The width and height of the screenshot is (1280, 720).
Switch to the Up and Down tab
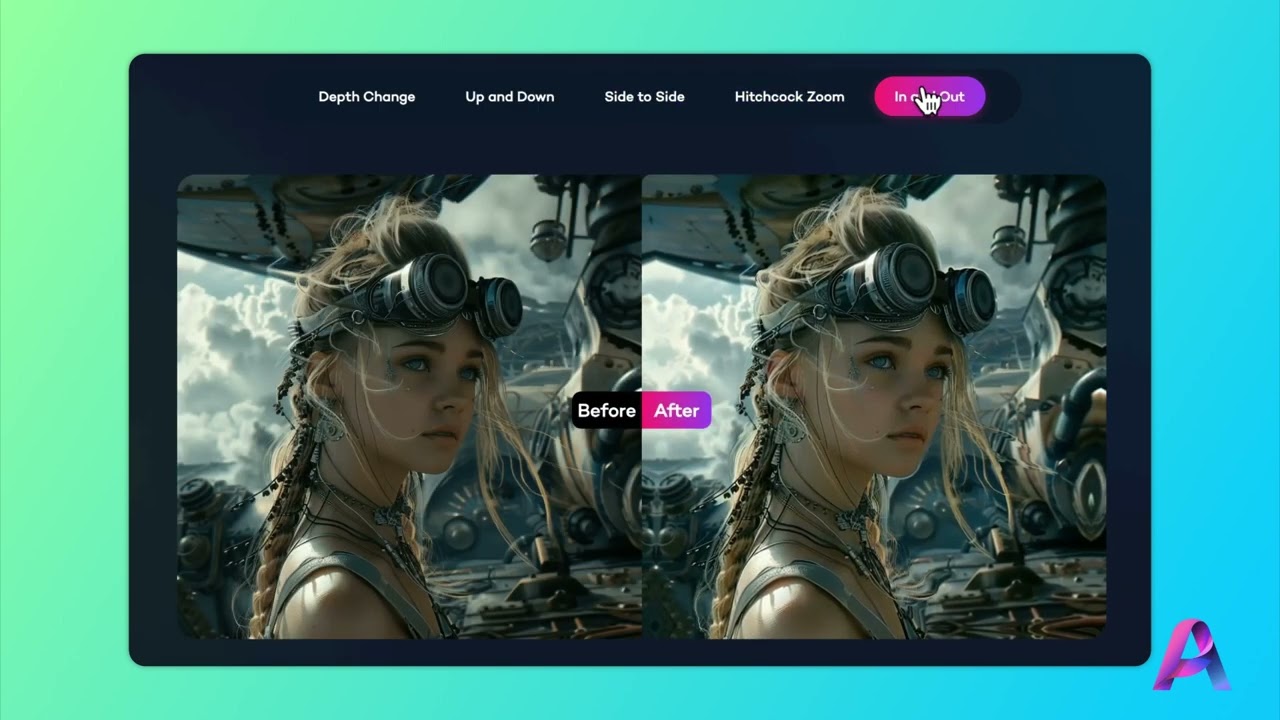tap(509, 97)
